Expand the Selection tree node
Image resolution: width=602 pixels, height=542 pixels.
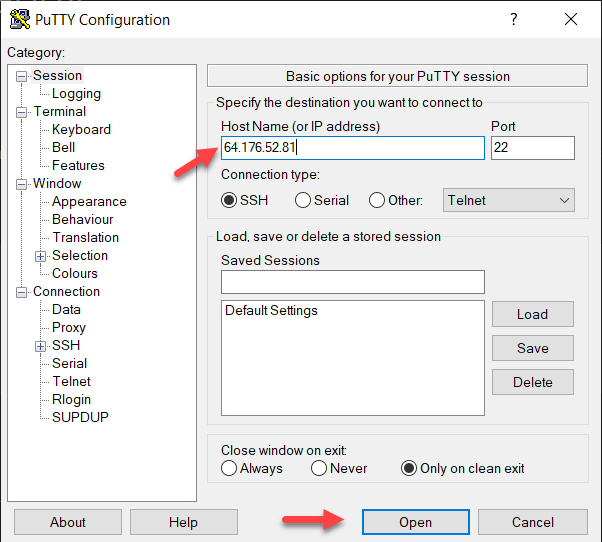(41, 256)
